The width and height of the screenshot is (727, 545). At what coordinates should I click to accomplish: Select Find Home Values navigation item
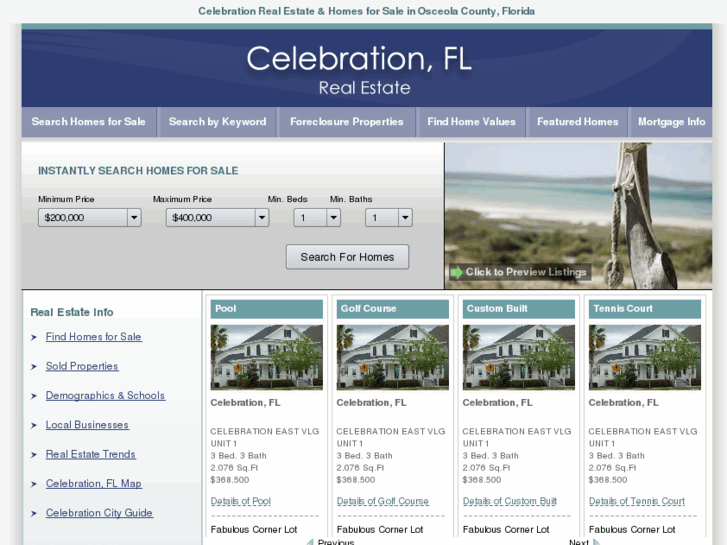tap(471, 122)
